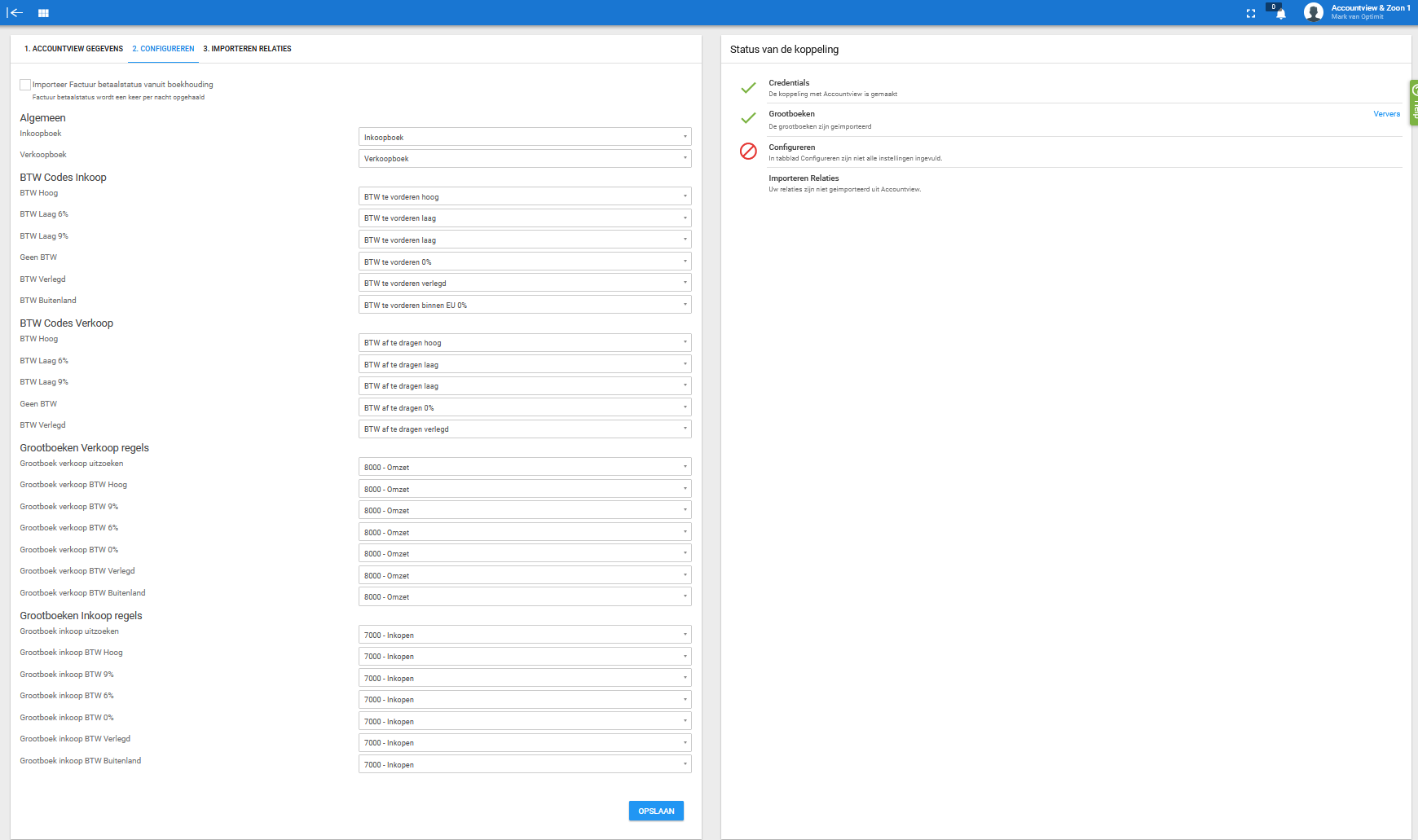Click the Opslaan button
The width and height of the screenshot is (1418, 840).
656,811
